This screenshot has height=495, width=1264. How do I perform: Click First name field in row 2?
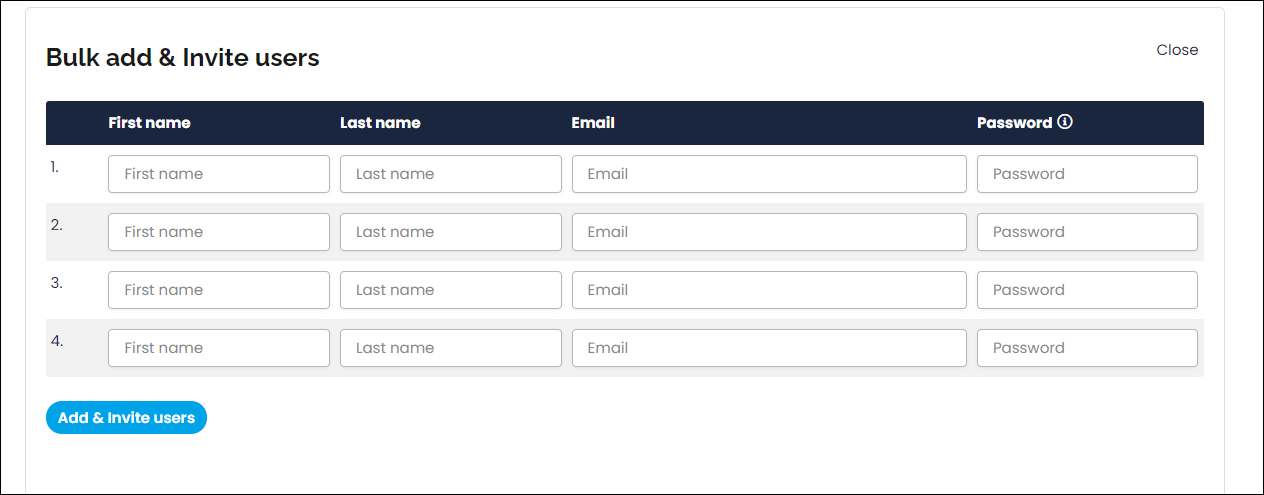(x=218, y=232)
